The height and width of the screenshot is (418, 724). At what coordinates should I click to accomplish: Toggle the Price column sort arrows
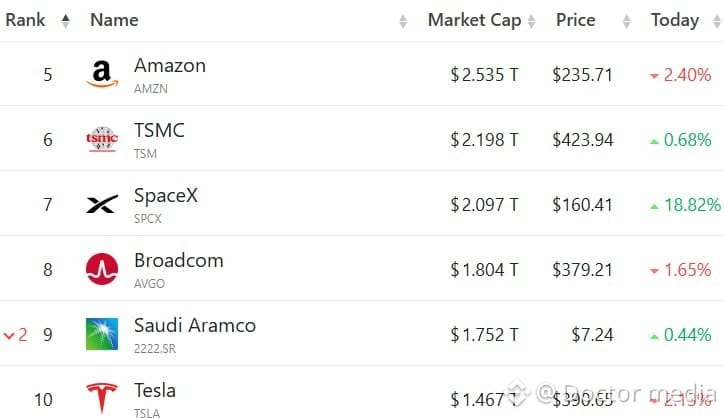627,21
